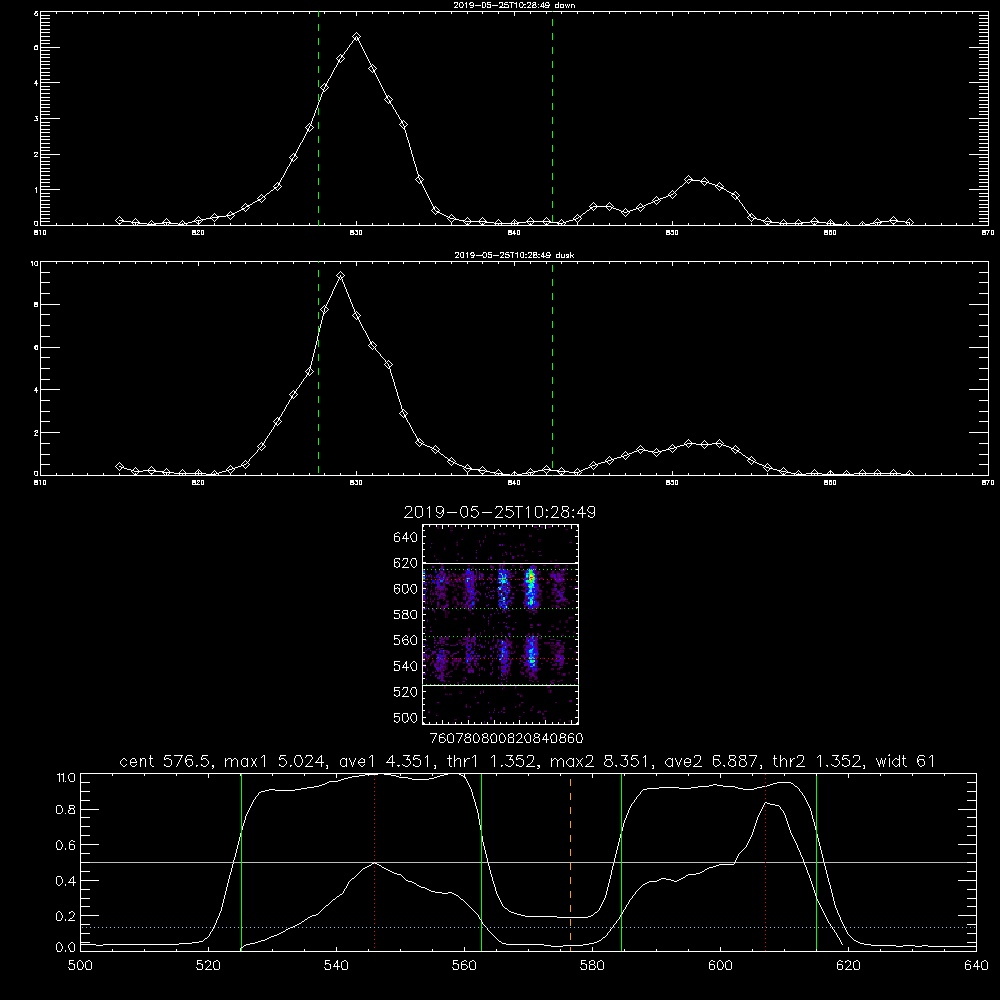Click the solid green line near 563
Screen dimensions: 1000x1000
point(482,861)
